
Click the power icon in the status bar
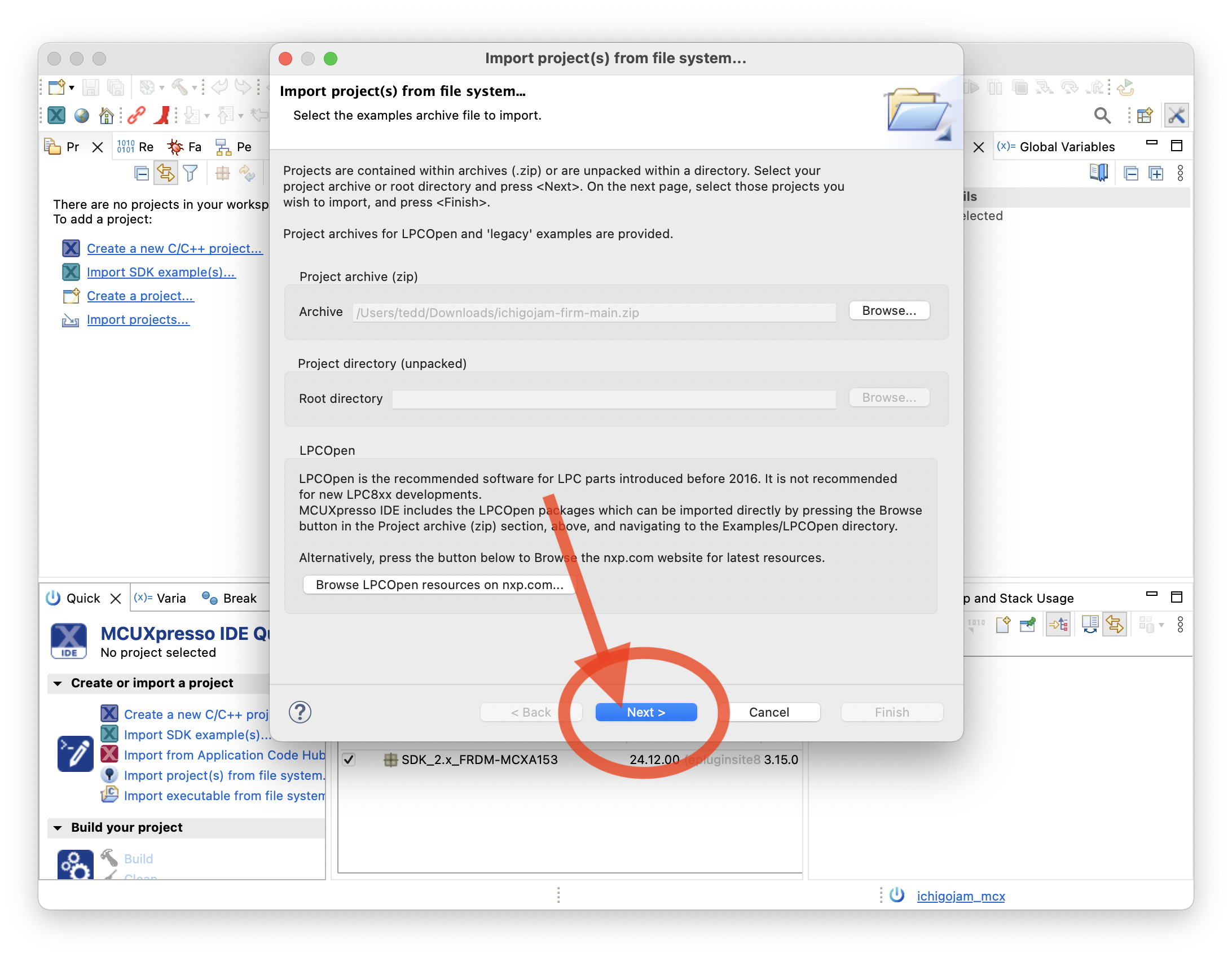[897, 895]
